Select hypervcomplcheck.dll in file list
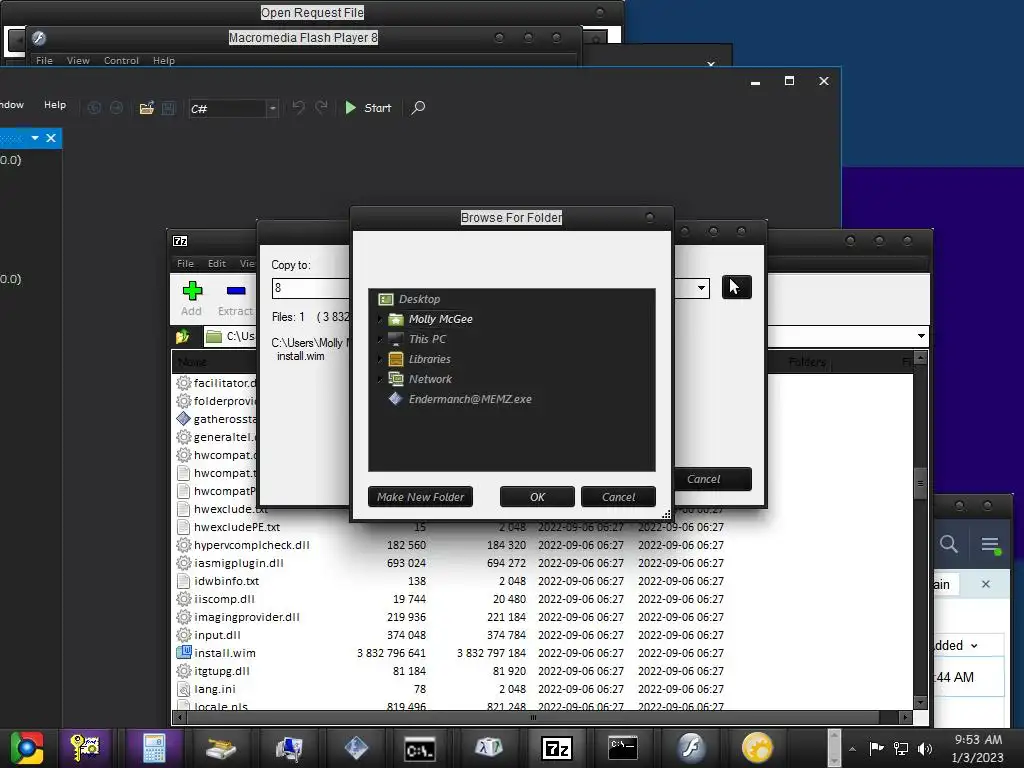This screenshot has height=768, width=1024. 251,545
